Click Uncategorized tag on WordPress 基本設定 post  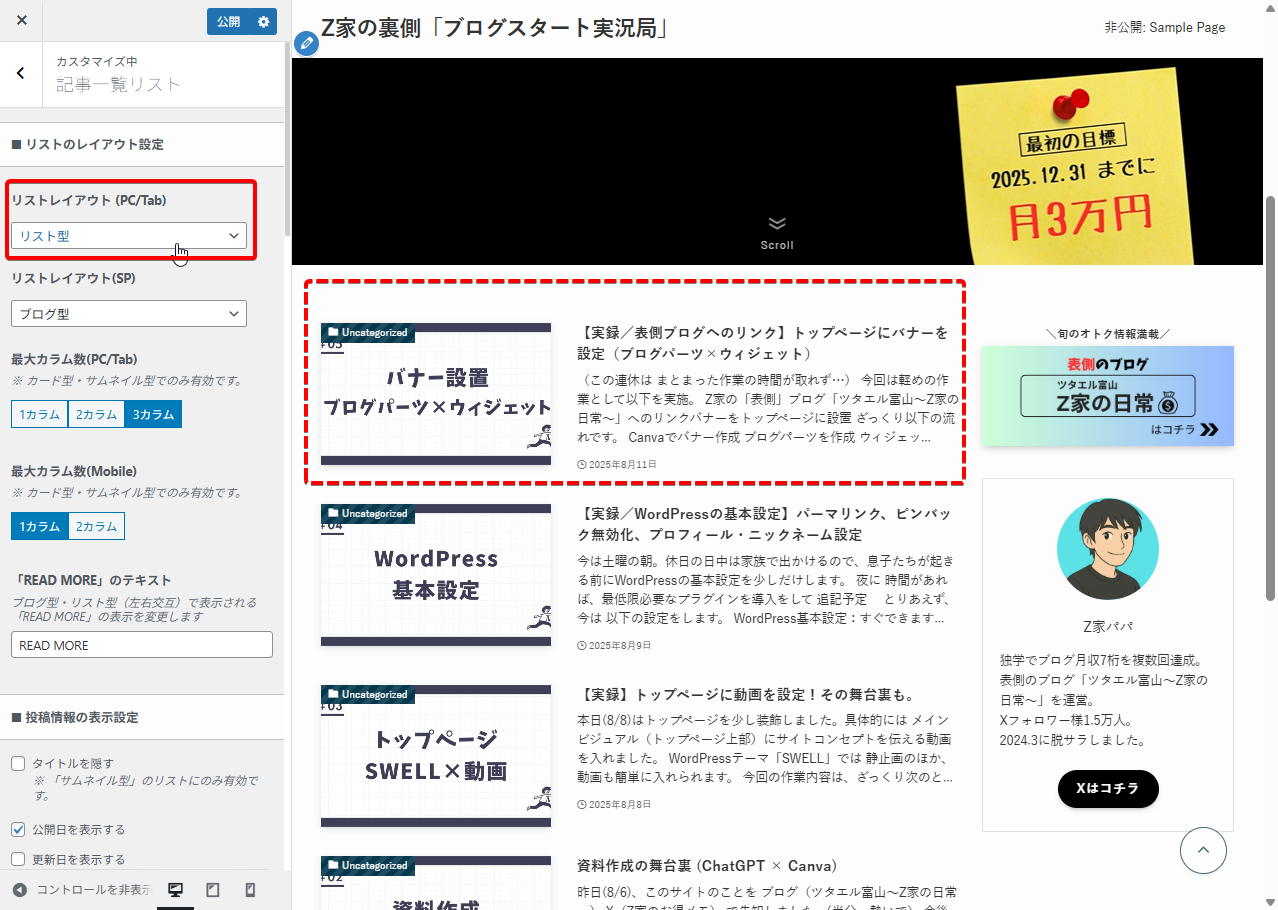[367, 514]
